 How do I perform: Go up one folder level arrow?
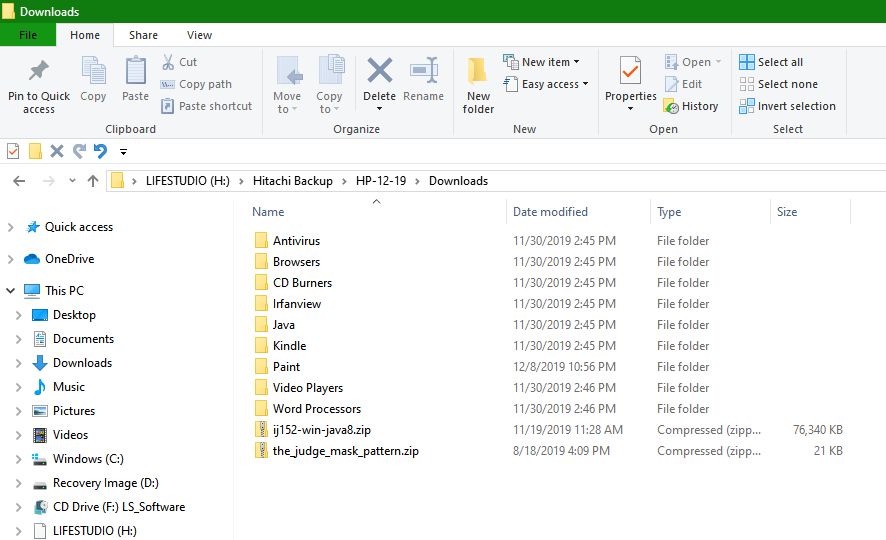[x=93, y=181]
